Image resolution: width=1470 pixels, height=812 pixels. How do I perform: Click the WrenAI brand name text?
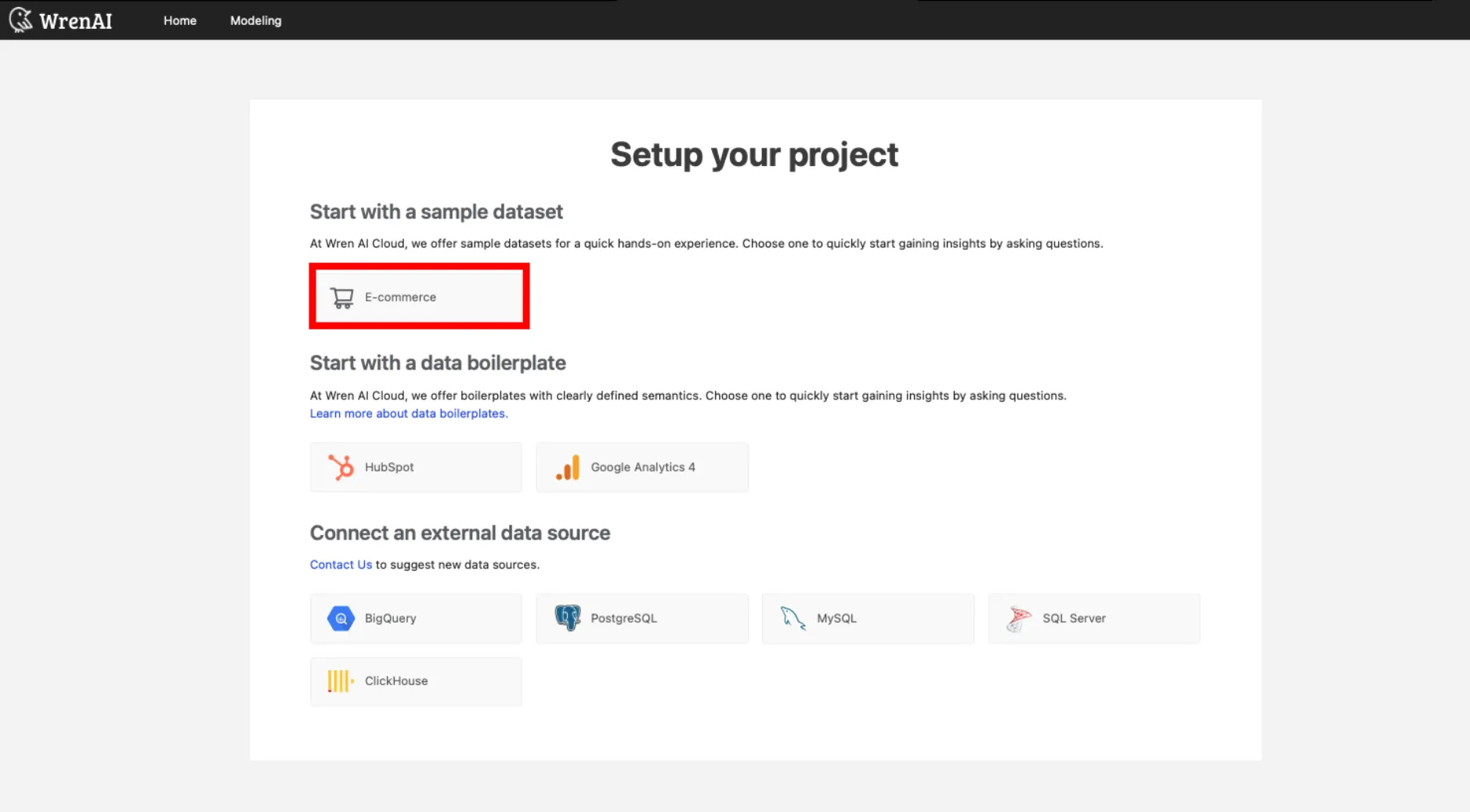click(76, 21)
